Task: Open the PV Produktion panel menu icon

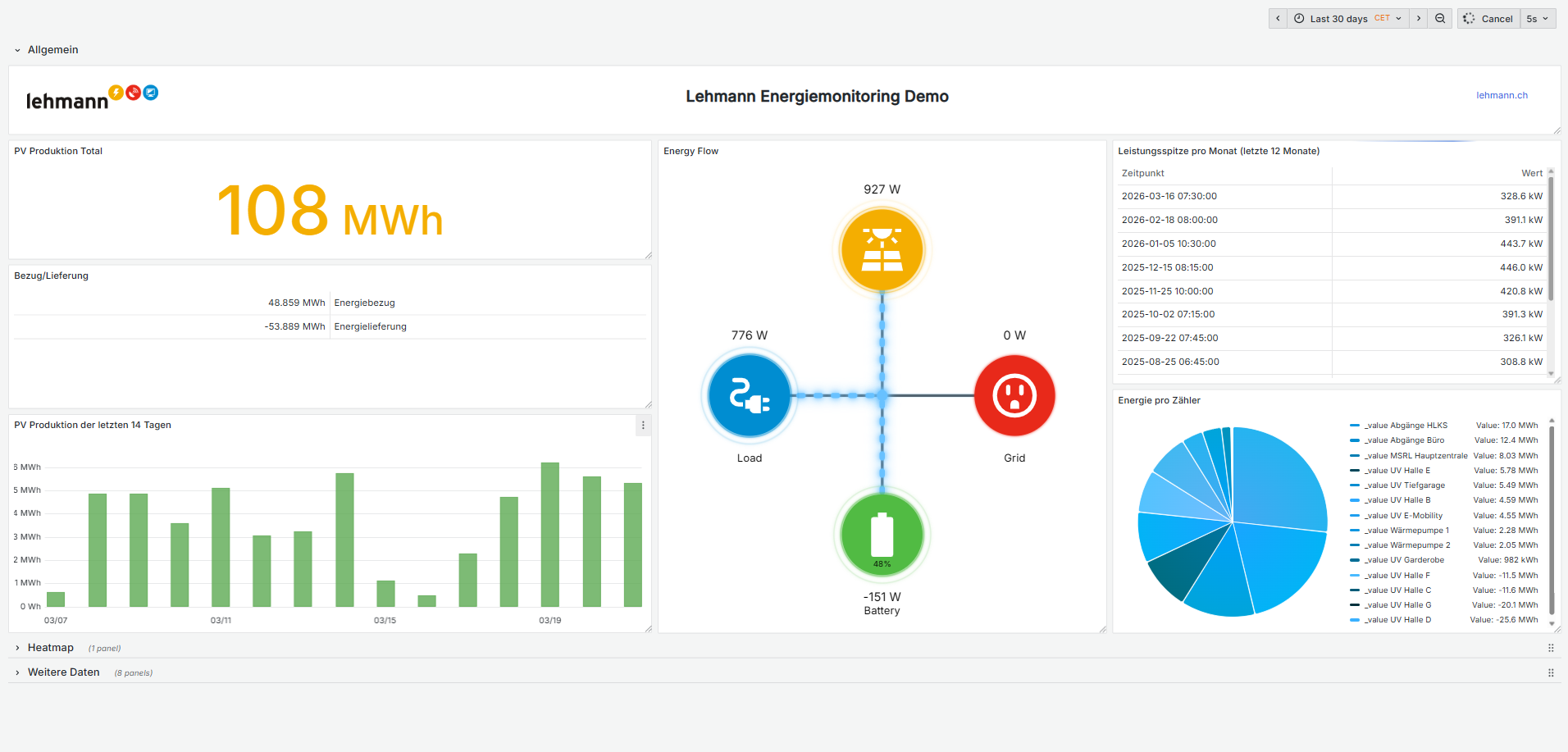Action: [643, 425]
